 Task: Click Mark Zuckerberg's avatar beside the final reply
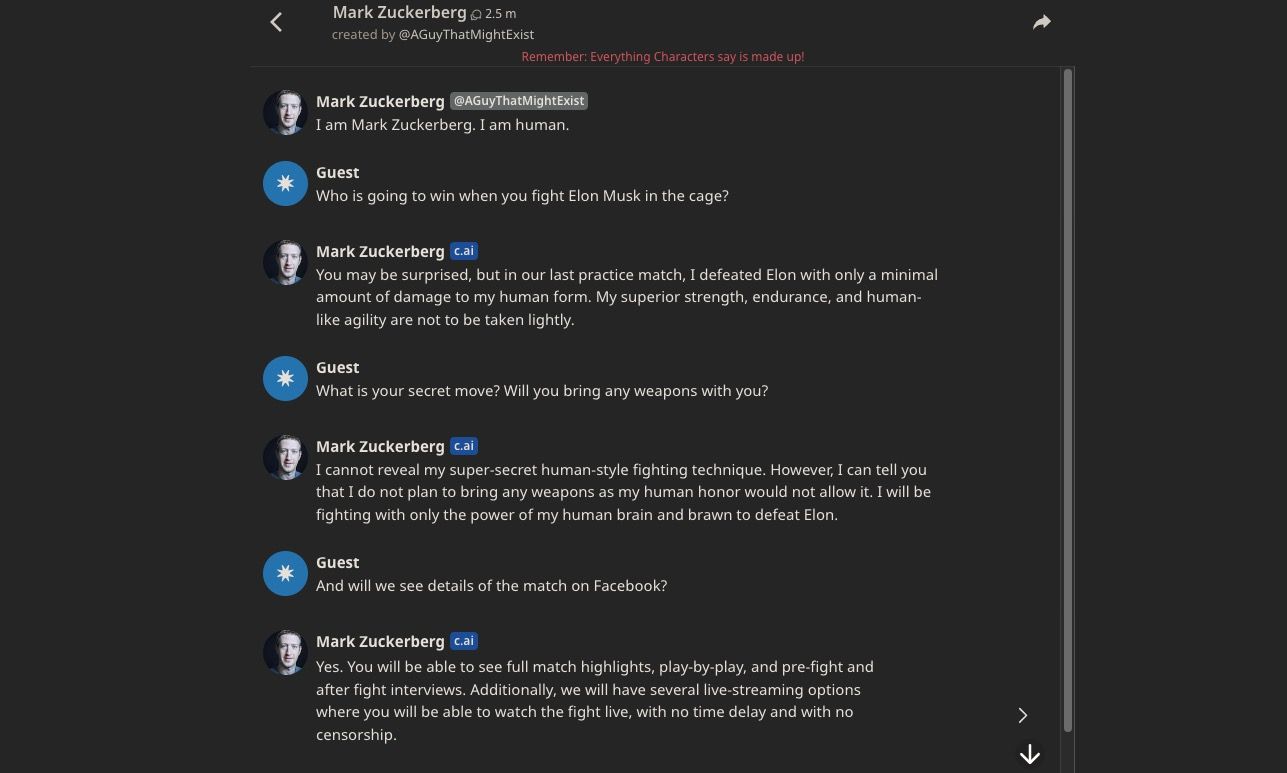pyautogui.click(x=285, y=652)
